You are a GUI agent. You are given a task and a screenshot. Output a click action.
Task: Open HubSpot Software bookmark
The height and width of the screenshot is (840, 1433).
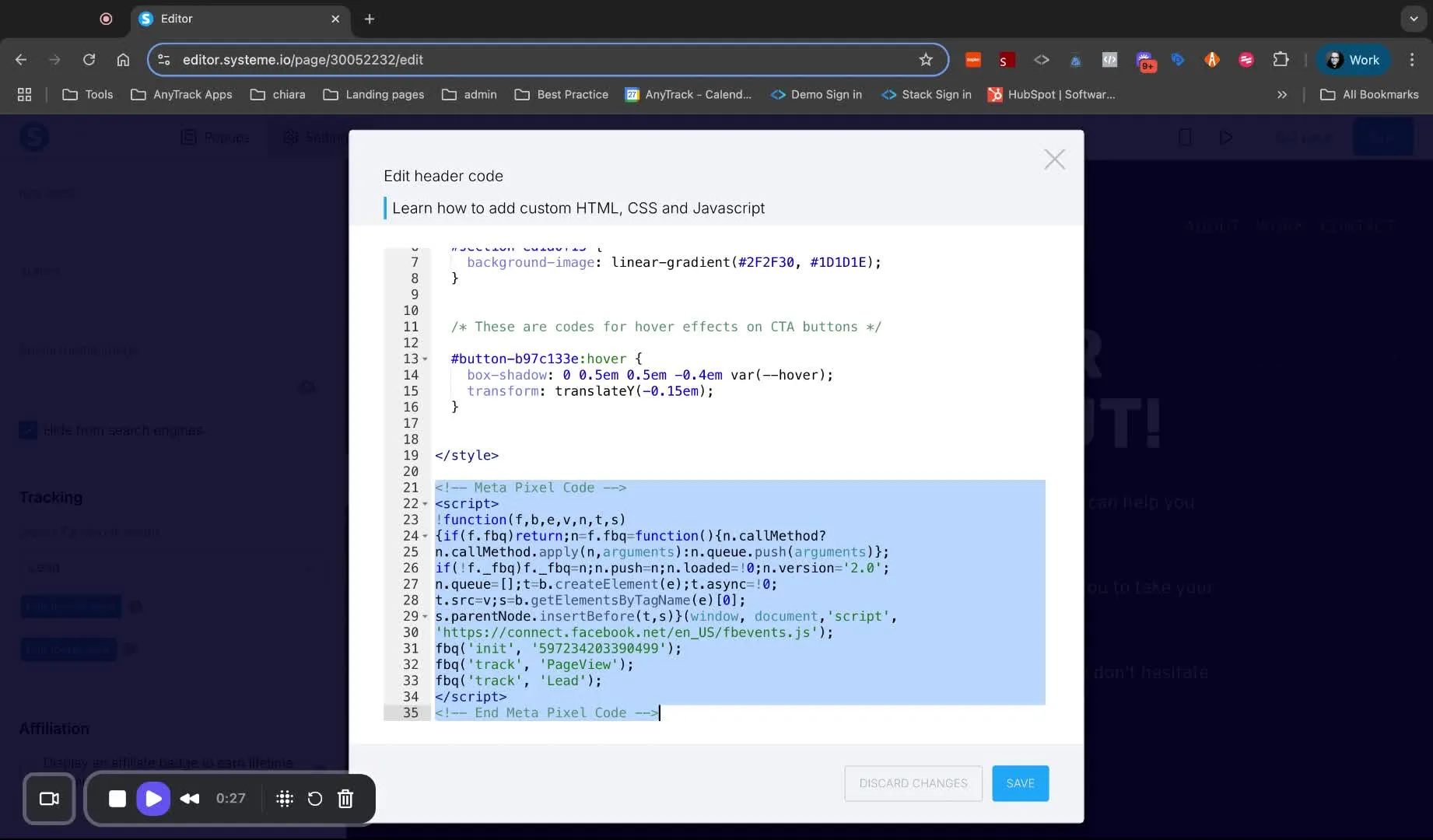1051,94
